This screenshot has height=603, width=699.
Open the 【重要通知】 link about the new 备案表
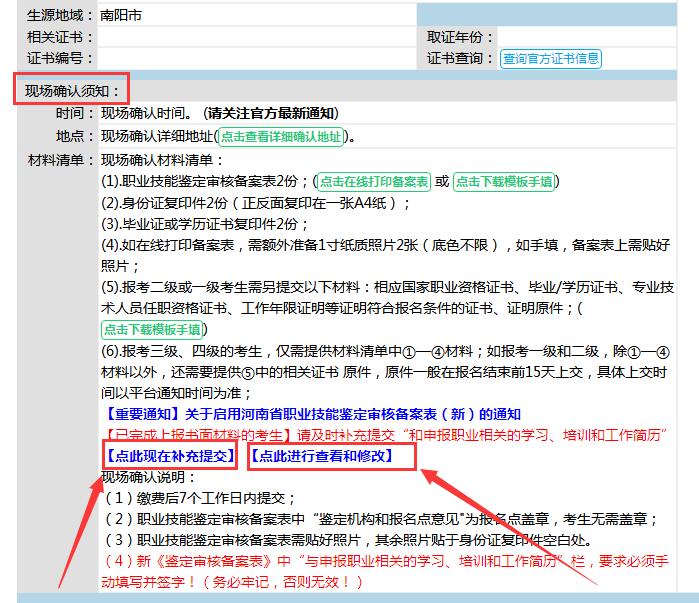[312, 414]
